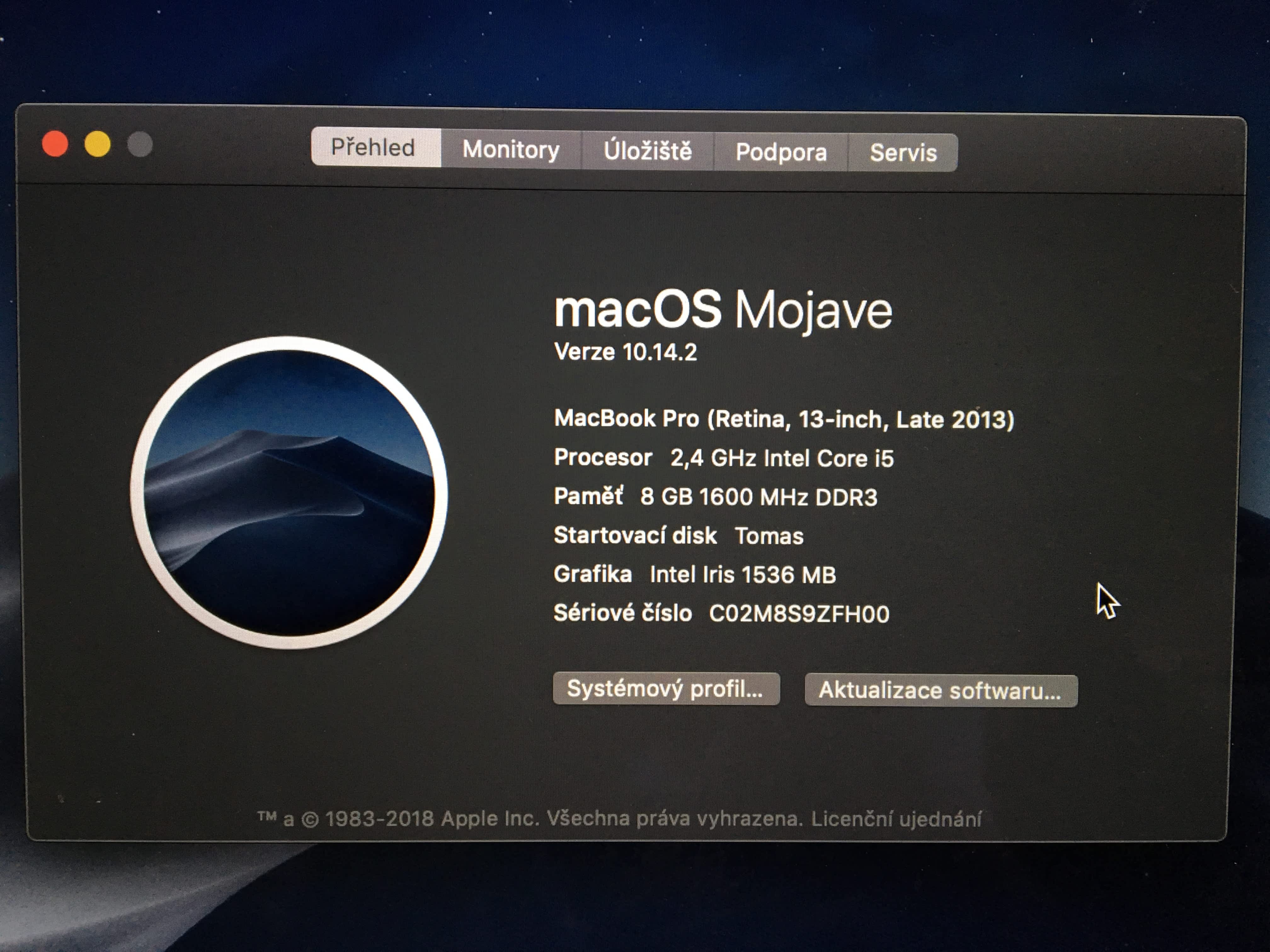Click the Grafika Intel Iris line
The height and width of the screenshot is (952, 1270).
click(694, 575)
